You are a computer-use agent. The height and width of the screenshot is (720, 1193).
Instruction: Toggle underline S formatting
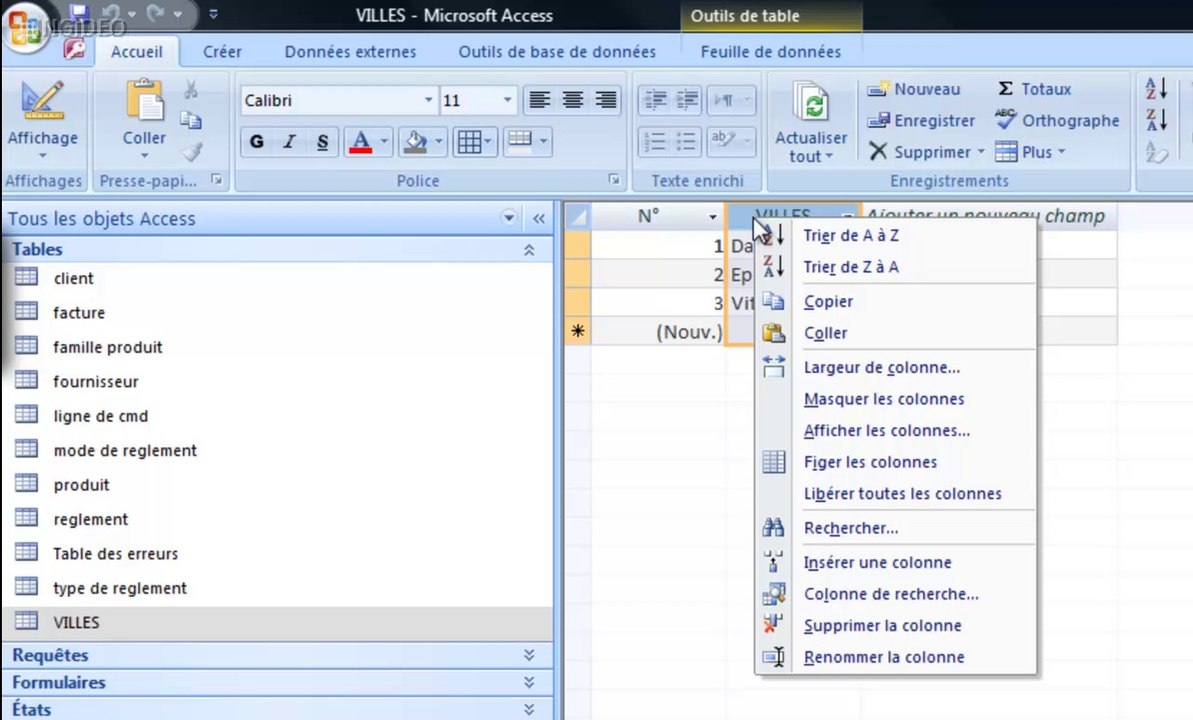coord(323,142)
